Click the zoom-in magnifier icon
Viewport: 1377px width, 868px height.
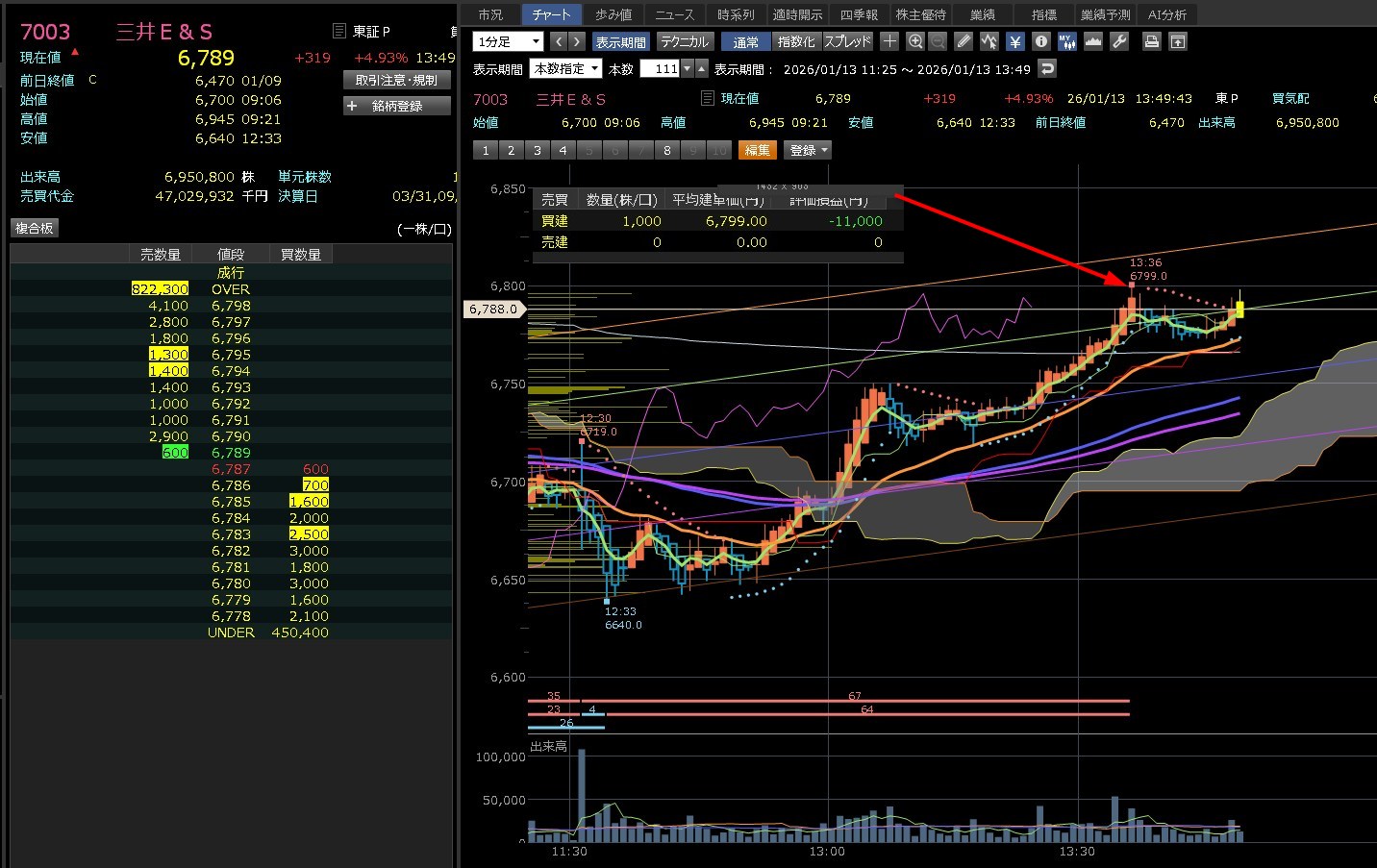point(914,41)
